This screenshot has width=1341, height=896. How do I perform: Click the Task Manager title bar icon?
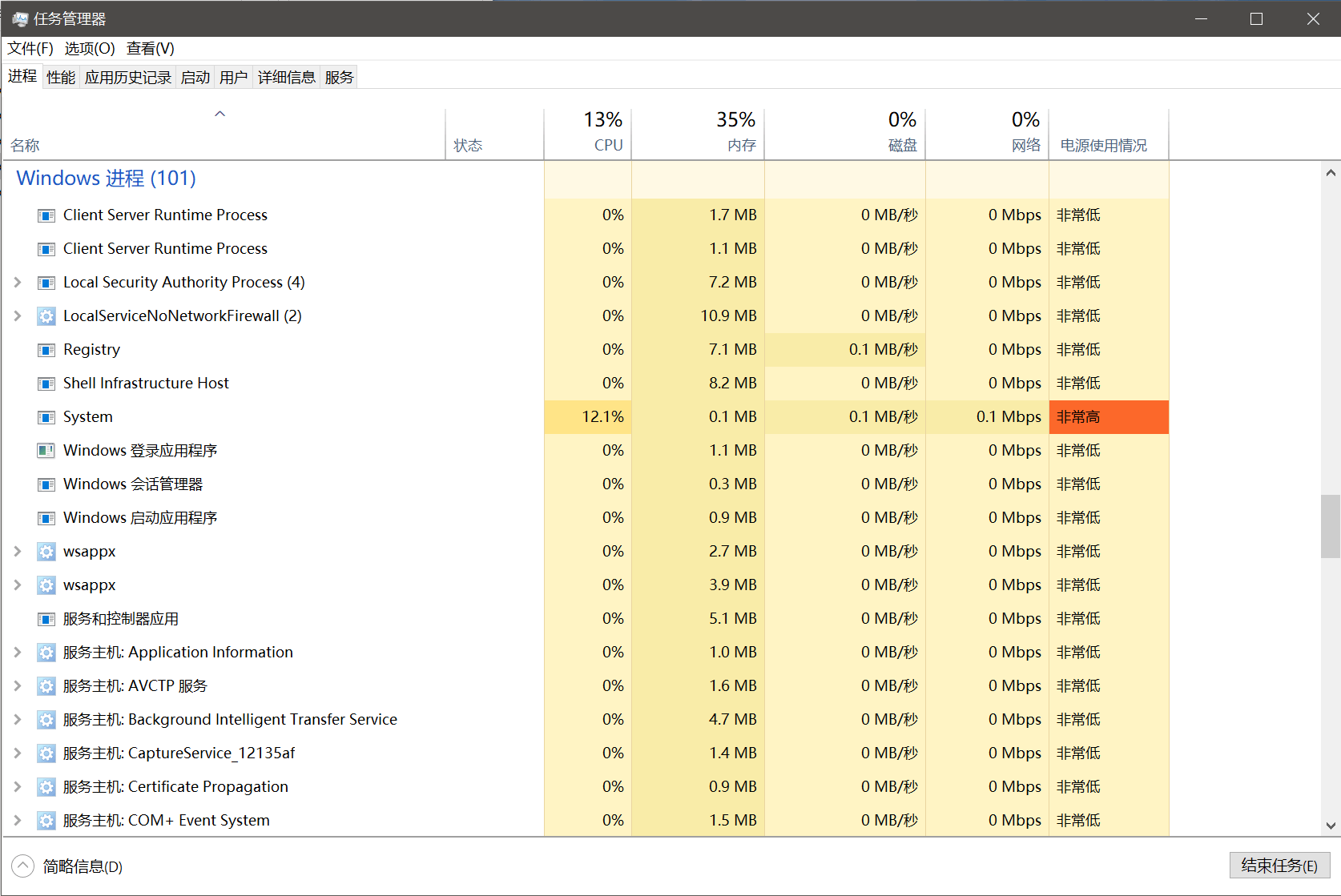[x=20, y=18]
